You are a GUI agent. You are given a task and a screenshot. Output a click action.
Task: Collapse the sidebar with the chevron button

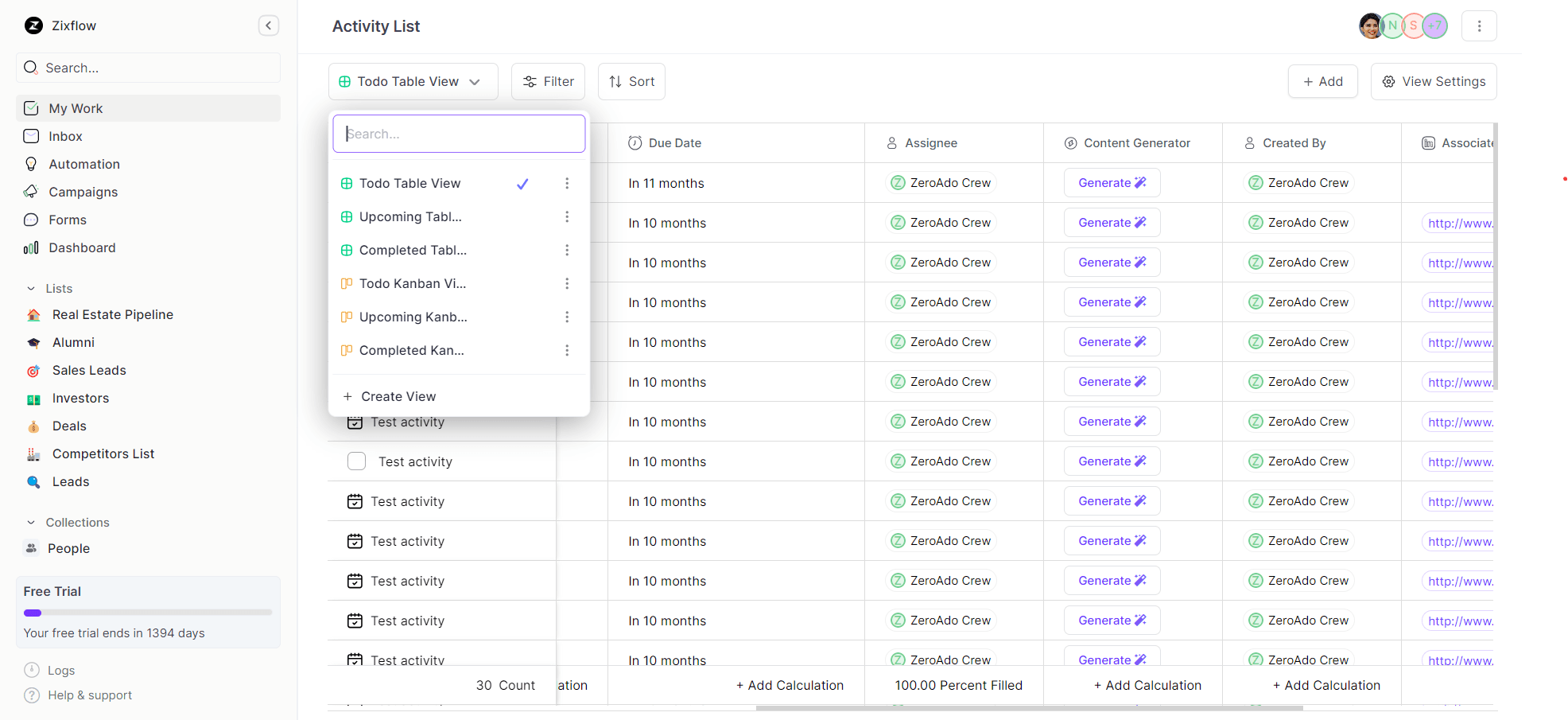(268, 25)
